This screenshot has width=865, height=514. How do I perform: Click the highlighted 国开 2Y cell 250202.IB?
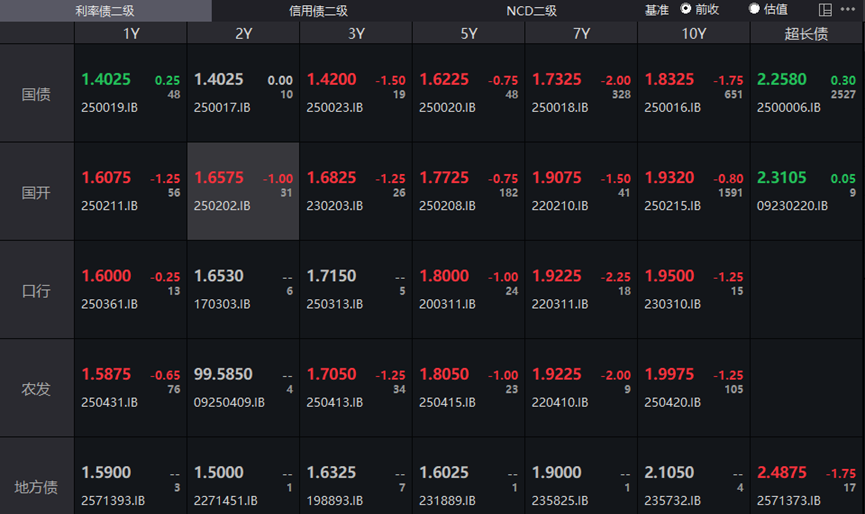point(243,191)
